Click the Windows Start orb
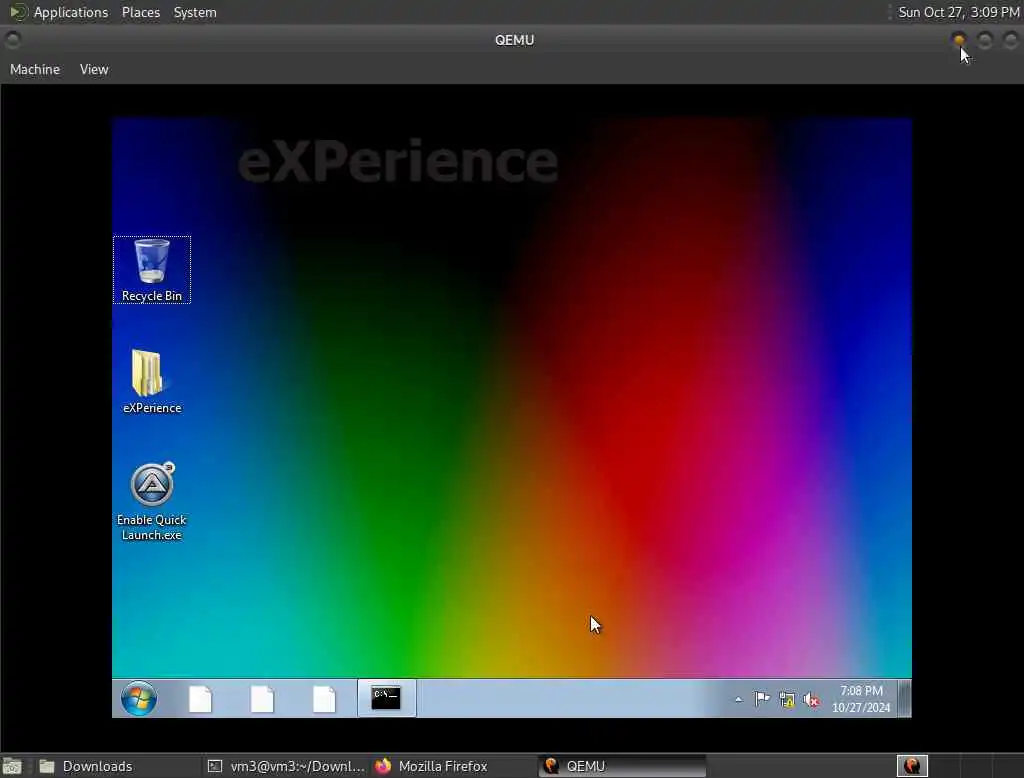 138,698
